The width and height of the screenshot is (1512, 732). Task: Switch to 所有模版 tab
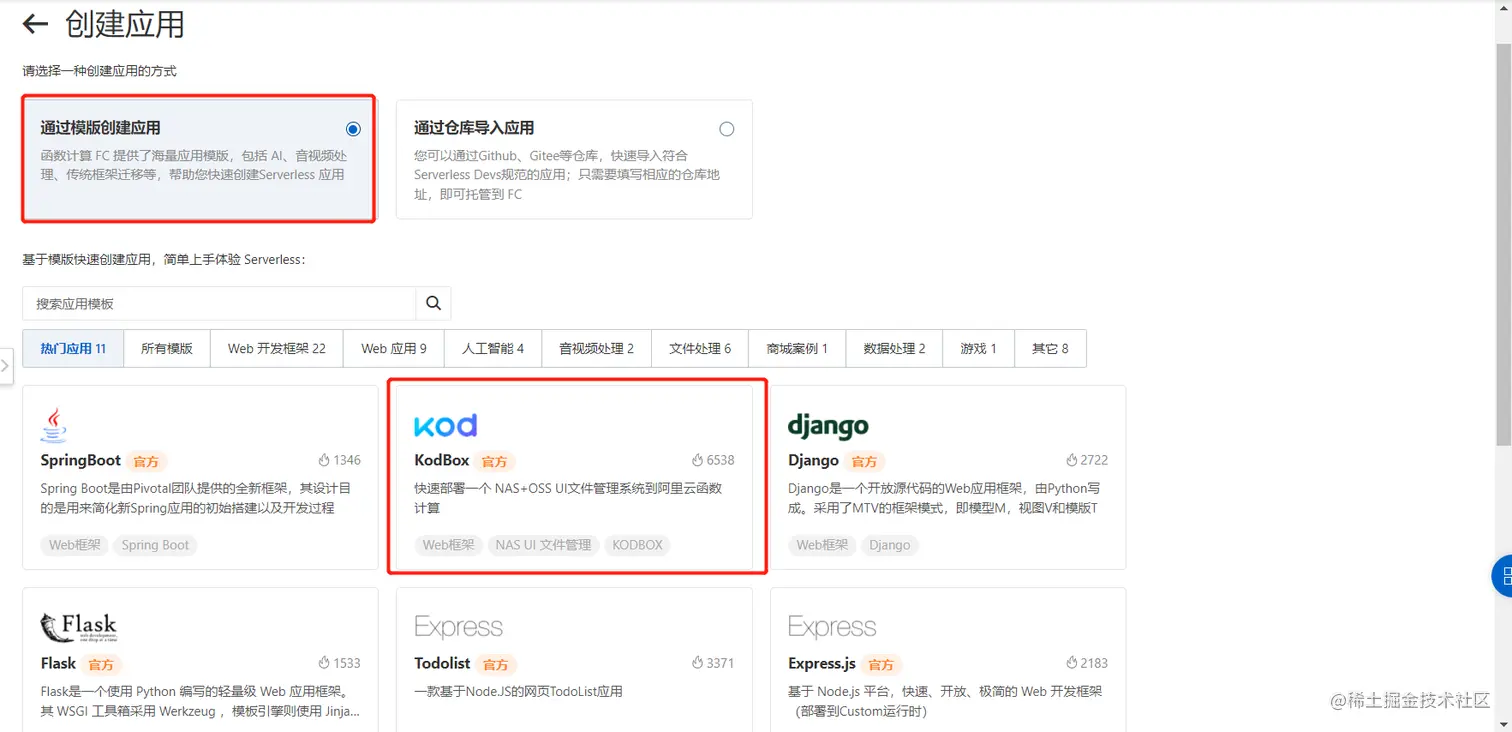166,348
